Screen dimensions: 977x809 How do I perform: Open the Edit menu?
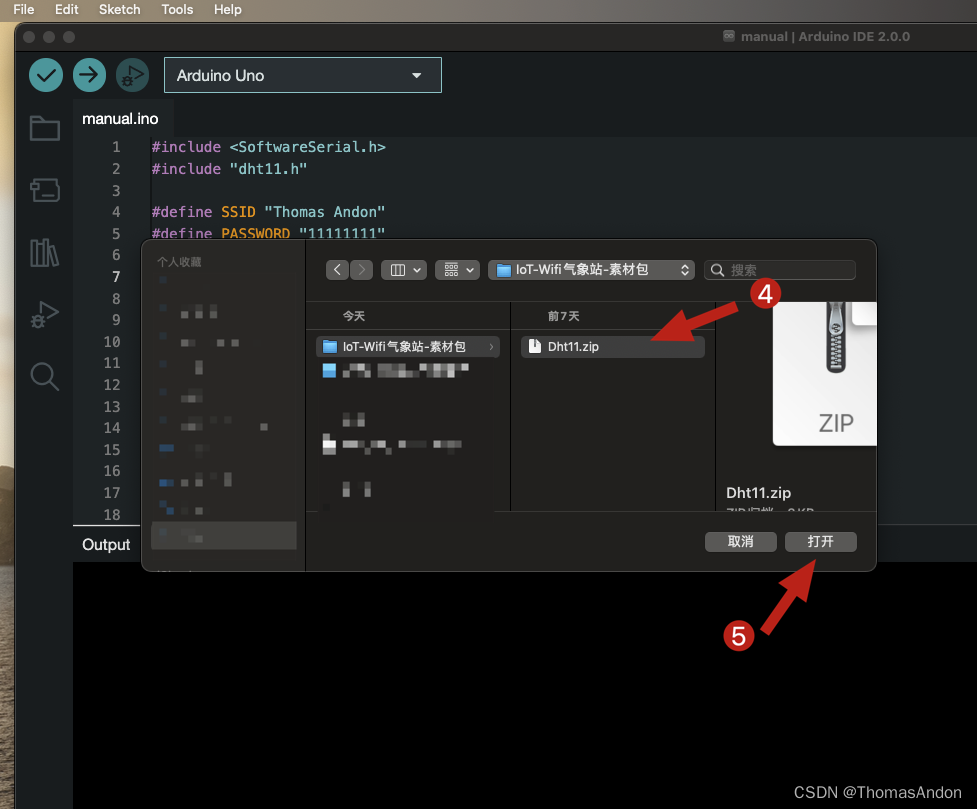[67, 9]
